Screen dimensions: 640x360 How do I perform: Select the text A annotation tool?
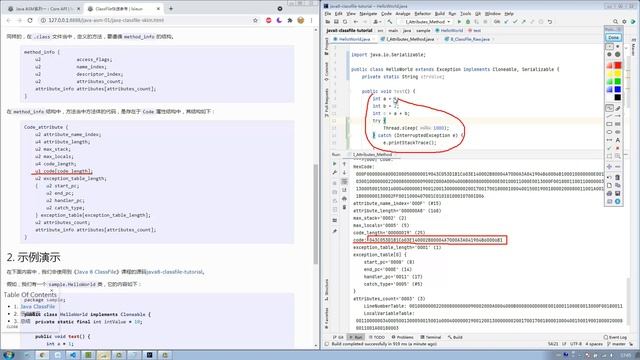point(618,140)
